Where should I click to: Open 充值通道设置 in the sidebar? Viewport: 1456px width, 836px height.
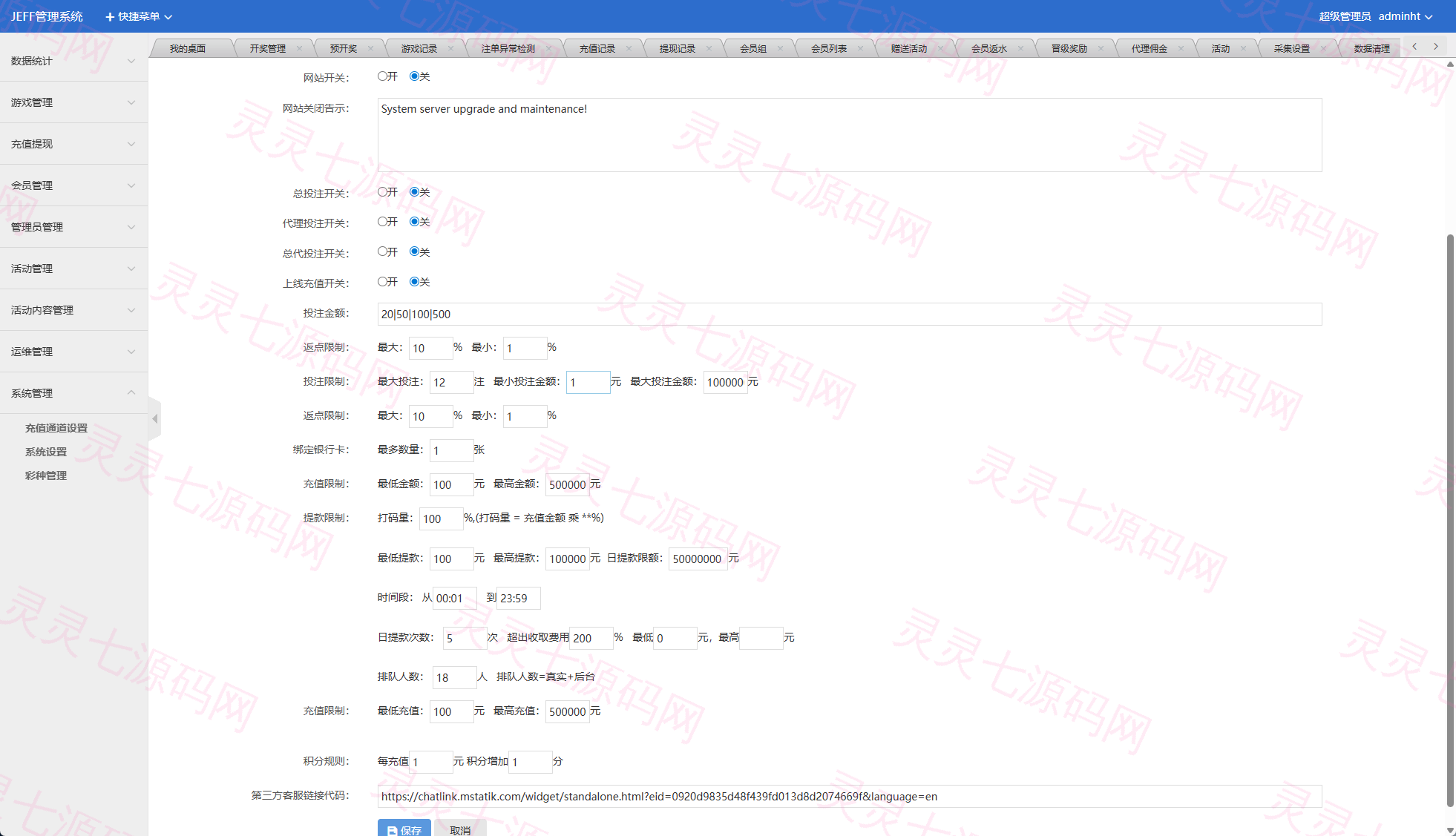point(56,428)
